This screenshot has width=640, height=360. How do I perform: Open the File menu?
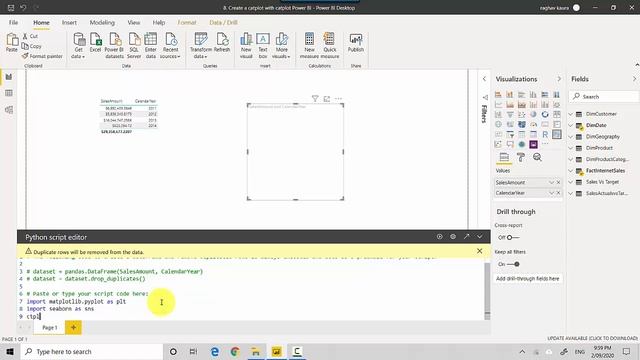13,22
